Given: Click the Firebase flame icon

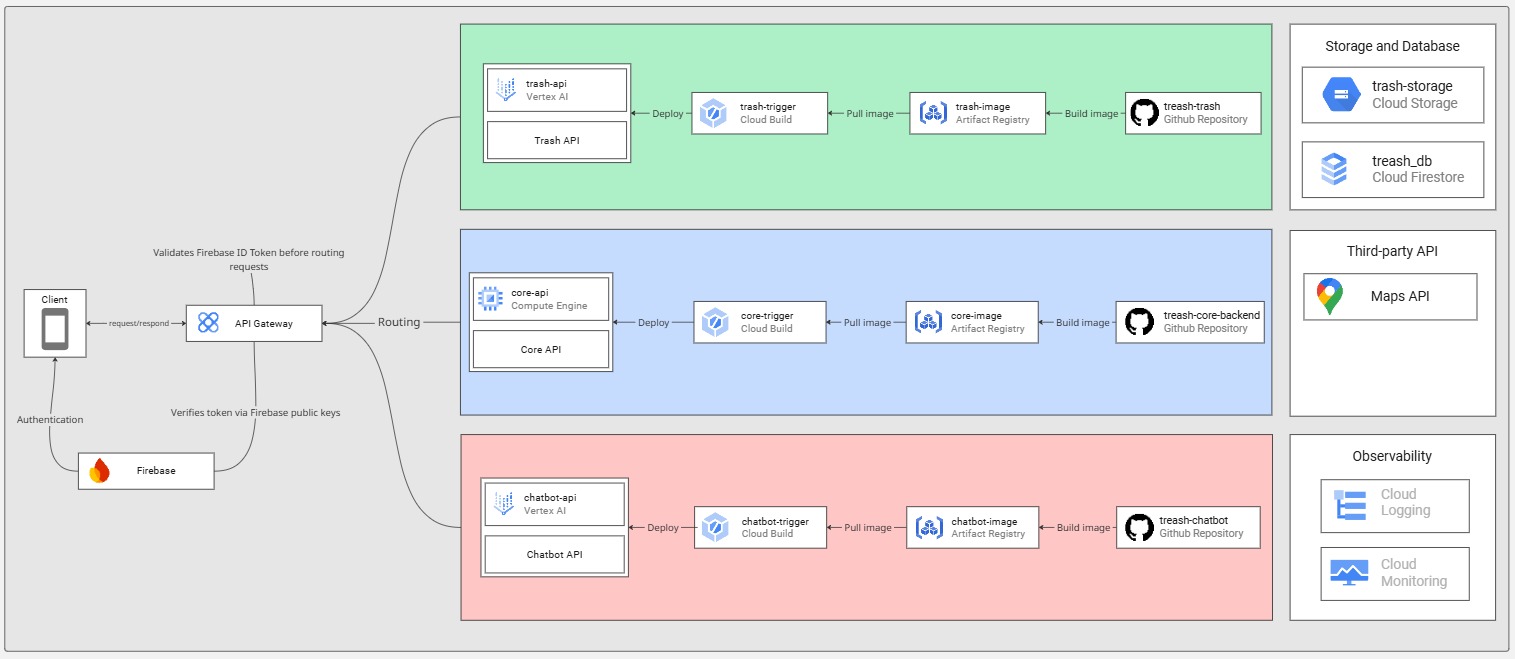Looking at the screenshot, I should tap(99, 470).
